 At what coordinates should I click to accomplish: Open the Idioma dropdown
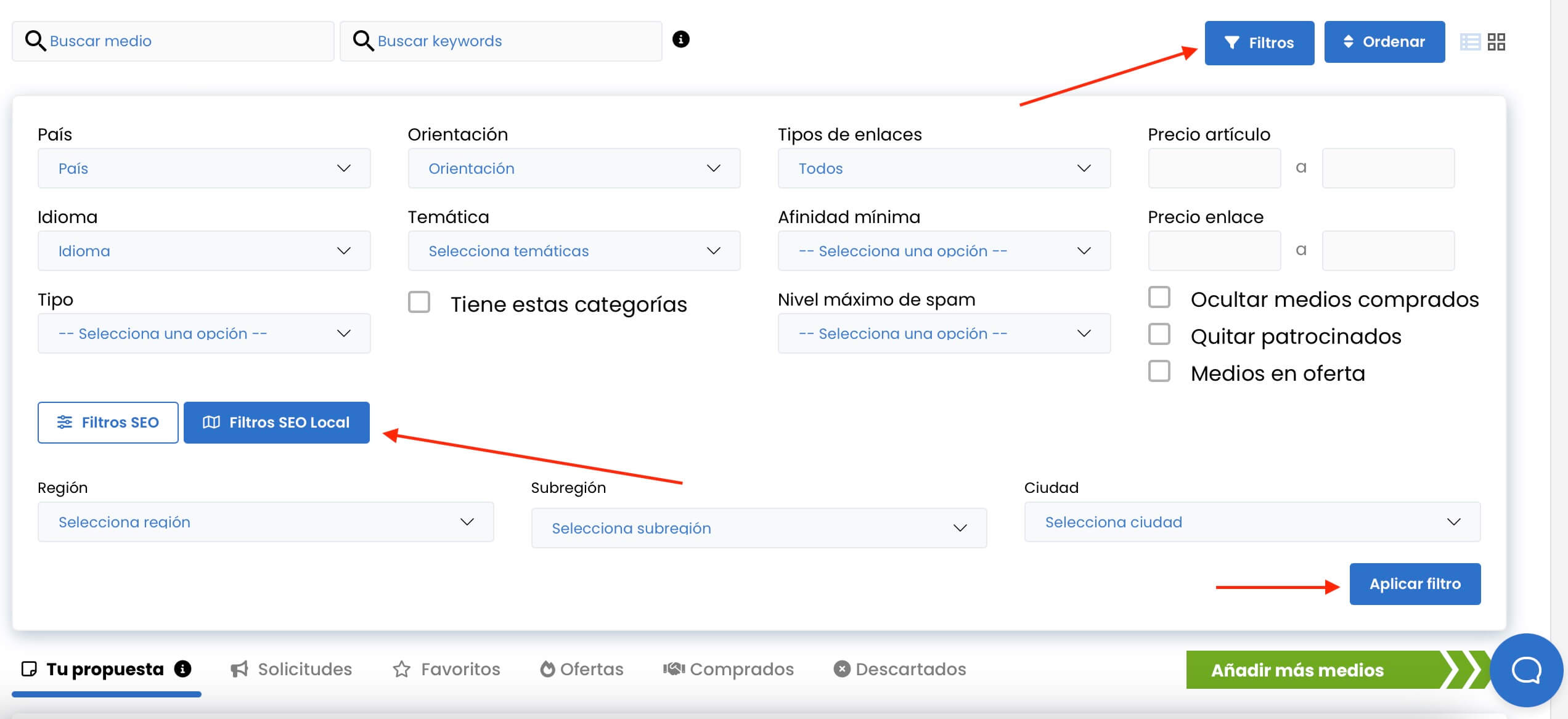click(204, 251)
